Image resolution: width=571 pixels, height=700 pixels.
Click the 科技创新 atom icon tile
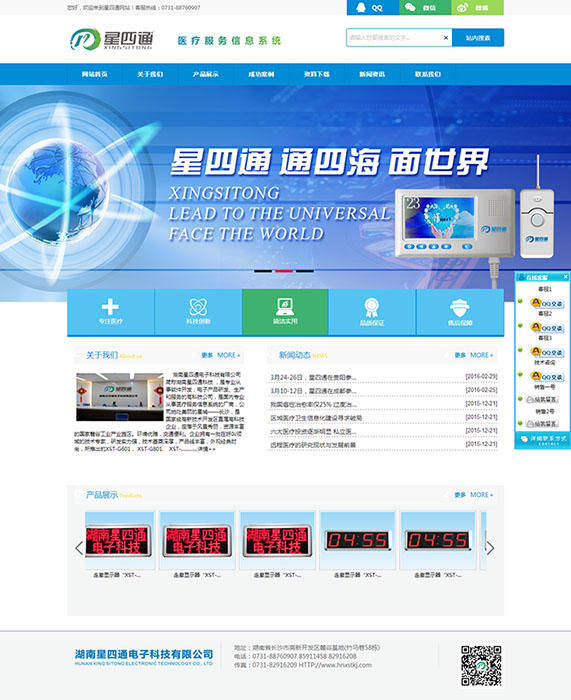point(198,312)
